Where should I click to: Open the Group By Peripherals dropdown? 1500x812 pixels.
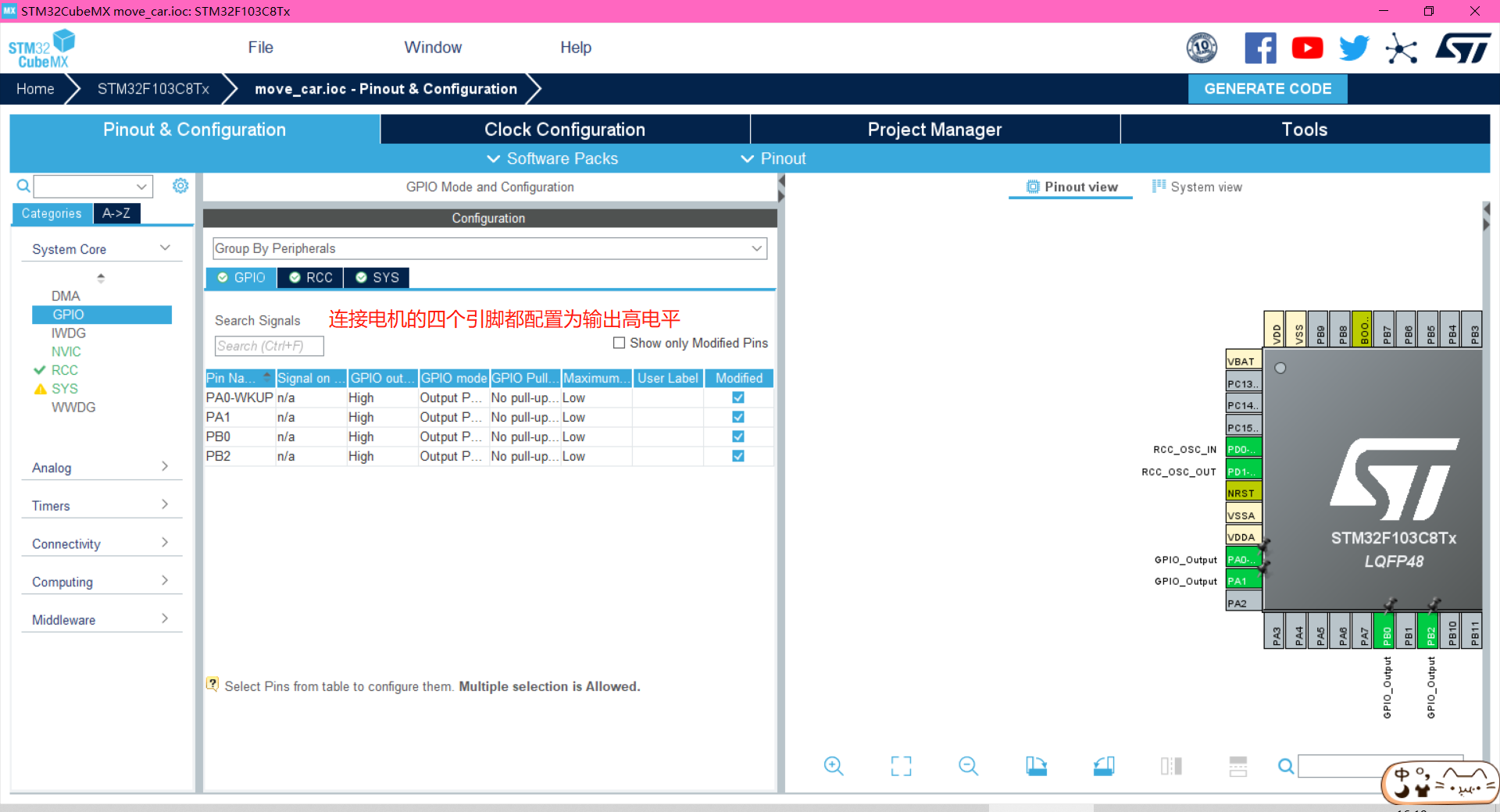490,248
